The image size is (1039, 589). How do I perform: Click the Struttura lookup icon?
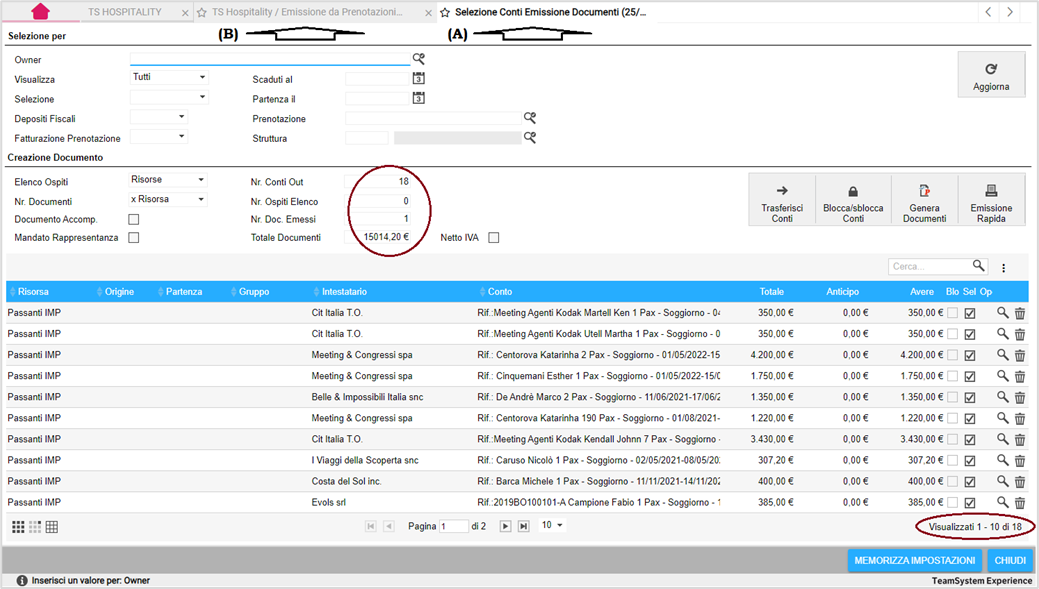pos(529,137)
